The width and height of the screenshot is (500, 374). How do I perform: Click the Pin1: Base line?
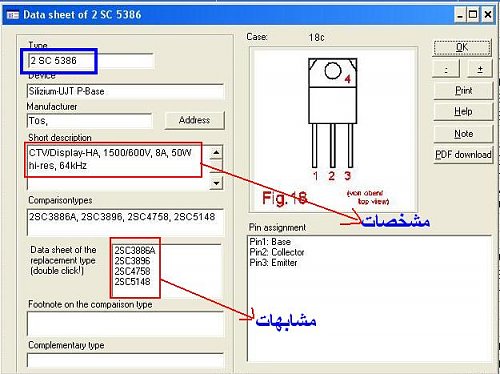click(x=270, y=242)
